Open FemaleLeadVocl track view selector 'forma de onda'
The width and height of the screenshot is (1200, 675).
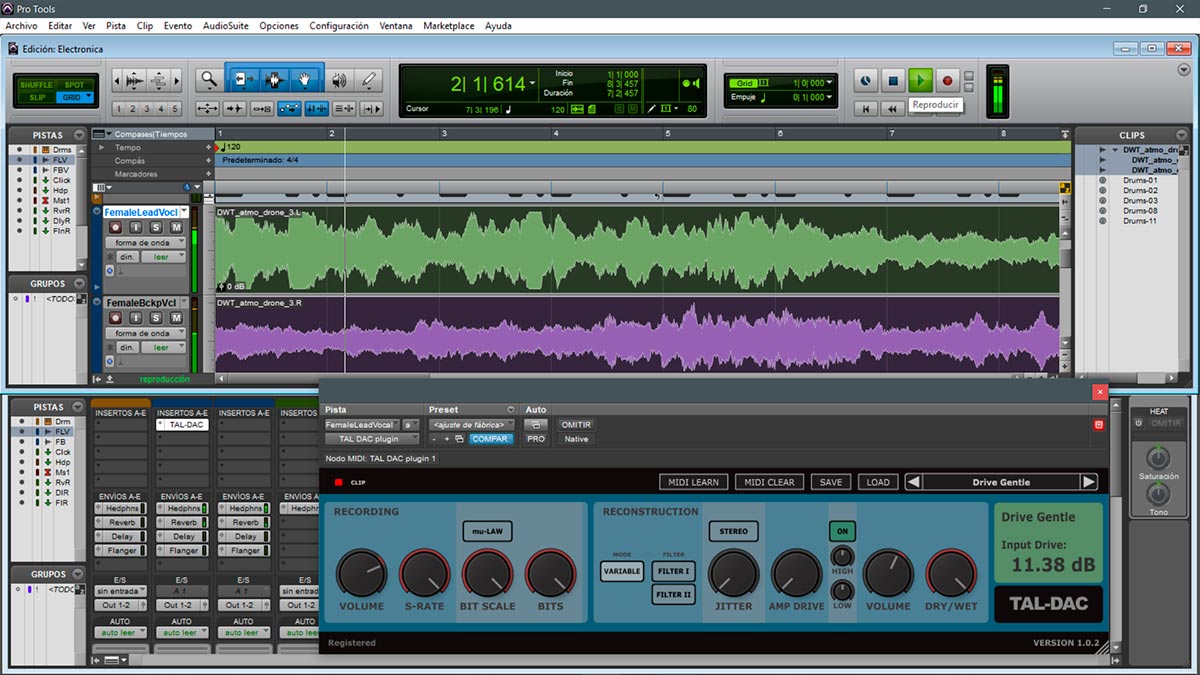click(146, 243)
